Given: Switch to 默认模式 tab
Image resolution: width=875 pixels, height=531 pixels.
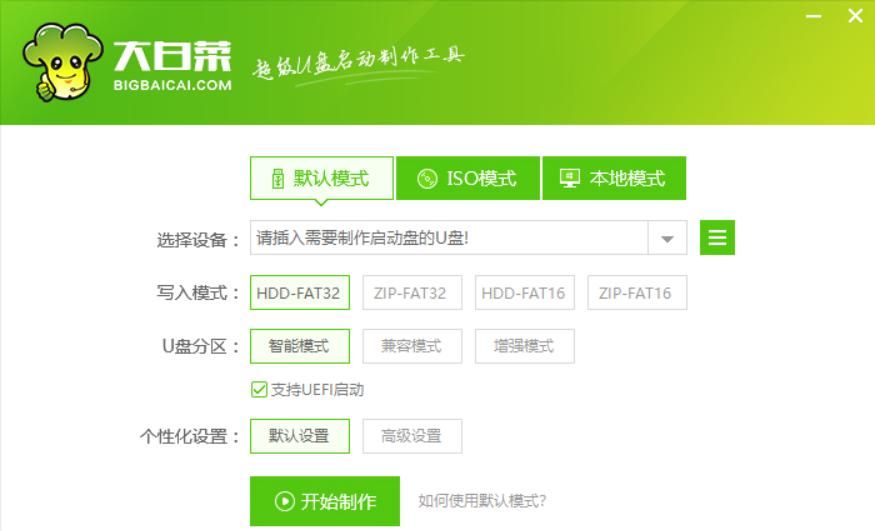Looking at the screenshot, I should pyautogui.click(x=321, y=178).
